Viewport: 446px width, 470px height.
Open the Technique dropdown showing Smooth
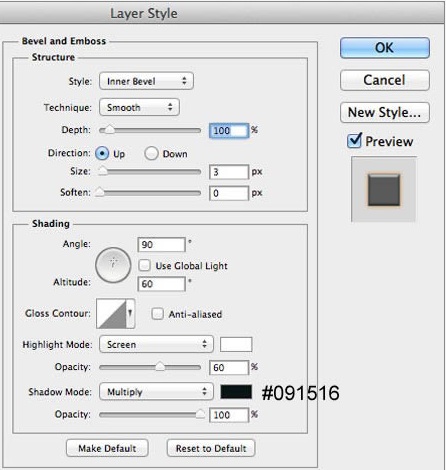point(139,107)
